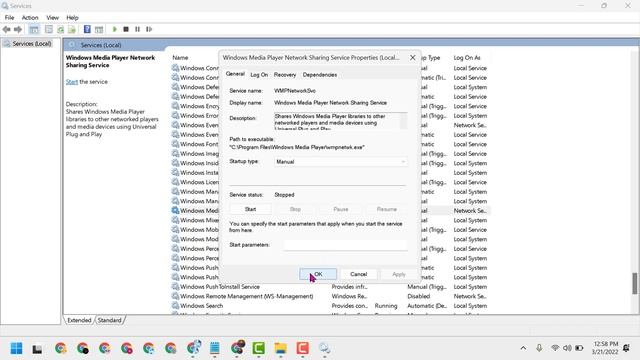
Task: Click the Start the service link
Action: (x=72, y=82)
